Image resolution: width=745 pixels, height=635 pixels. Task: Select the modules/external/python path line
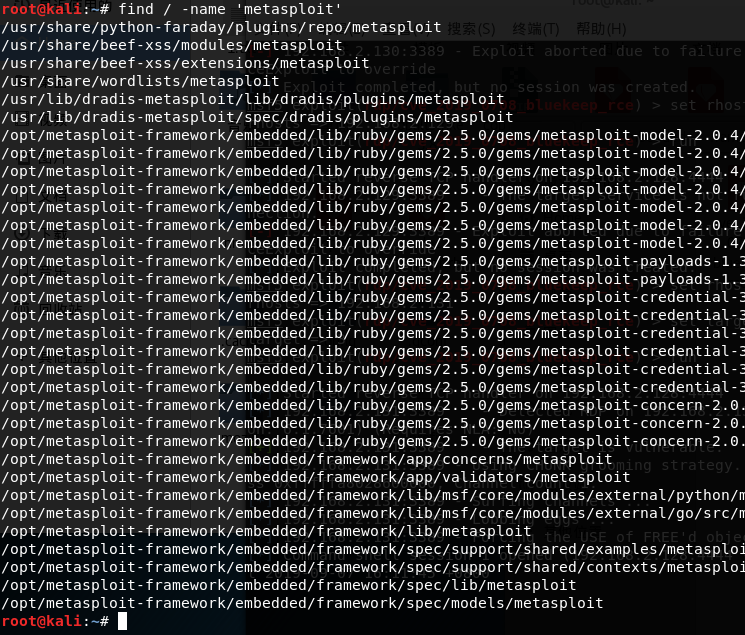[372, 496]
